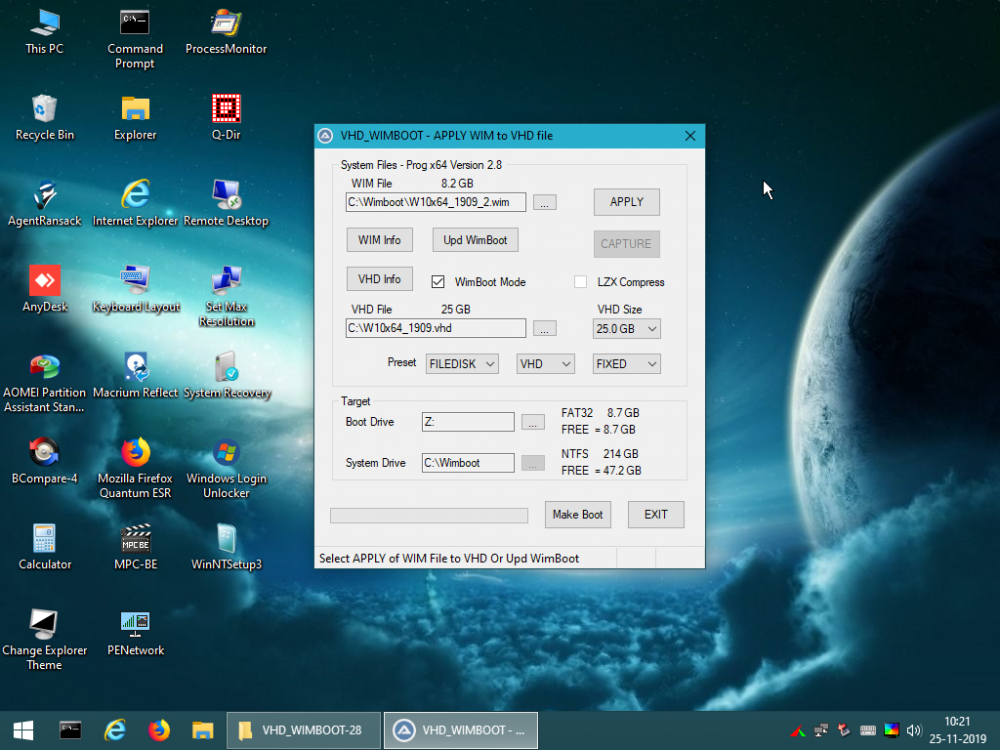Select the VHD_WIMBOOT app in taskbar
The image size is (1000, 750).
[460, 730]
